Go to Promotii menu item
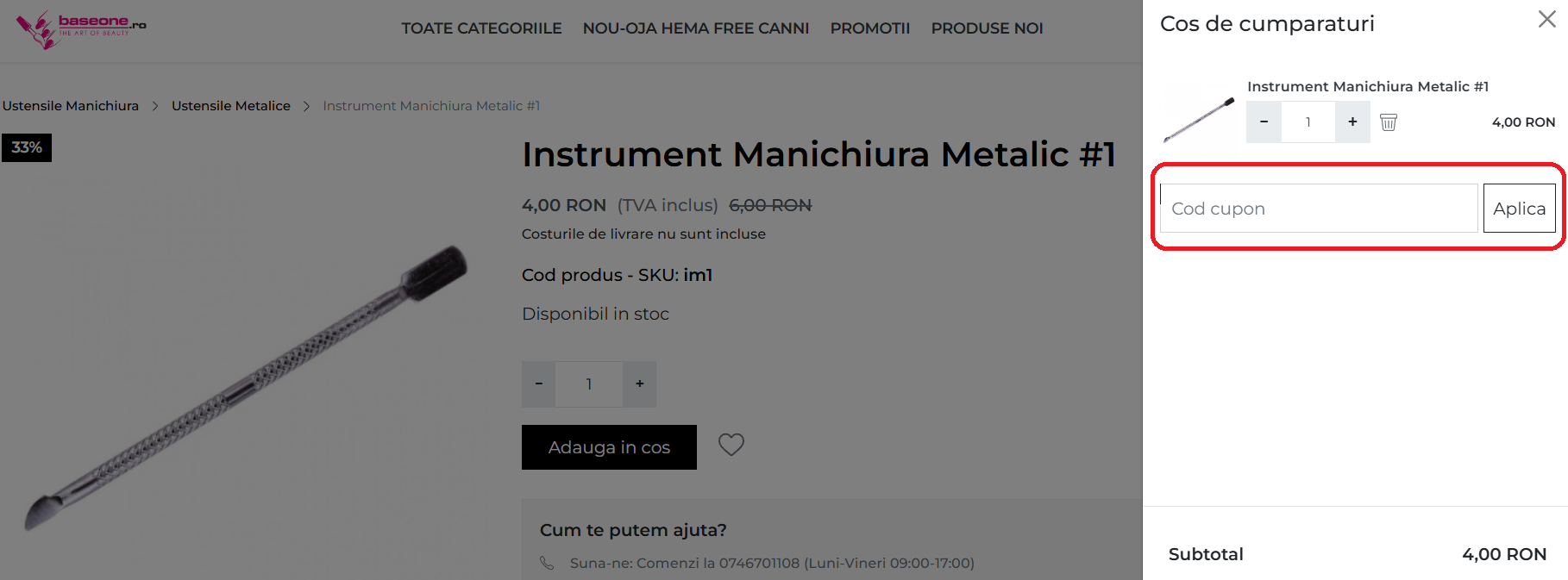This screenshot has height=580, width=1568. pyautogui.click(x=869, y=28)
